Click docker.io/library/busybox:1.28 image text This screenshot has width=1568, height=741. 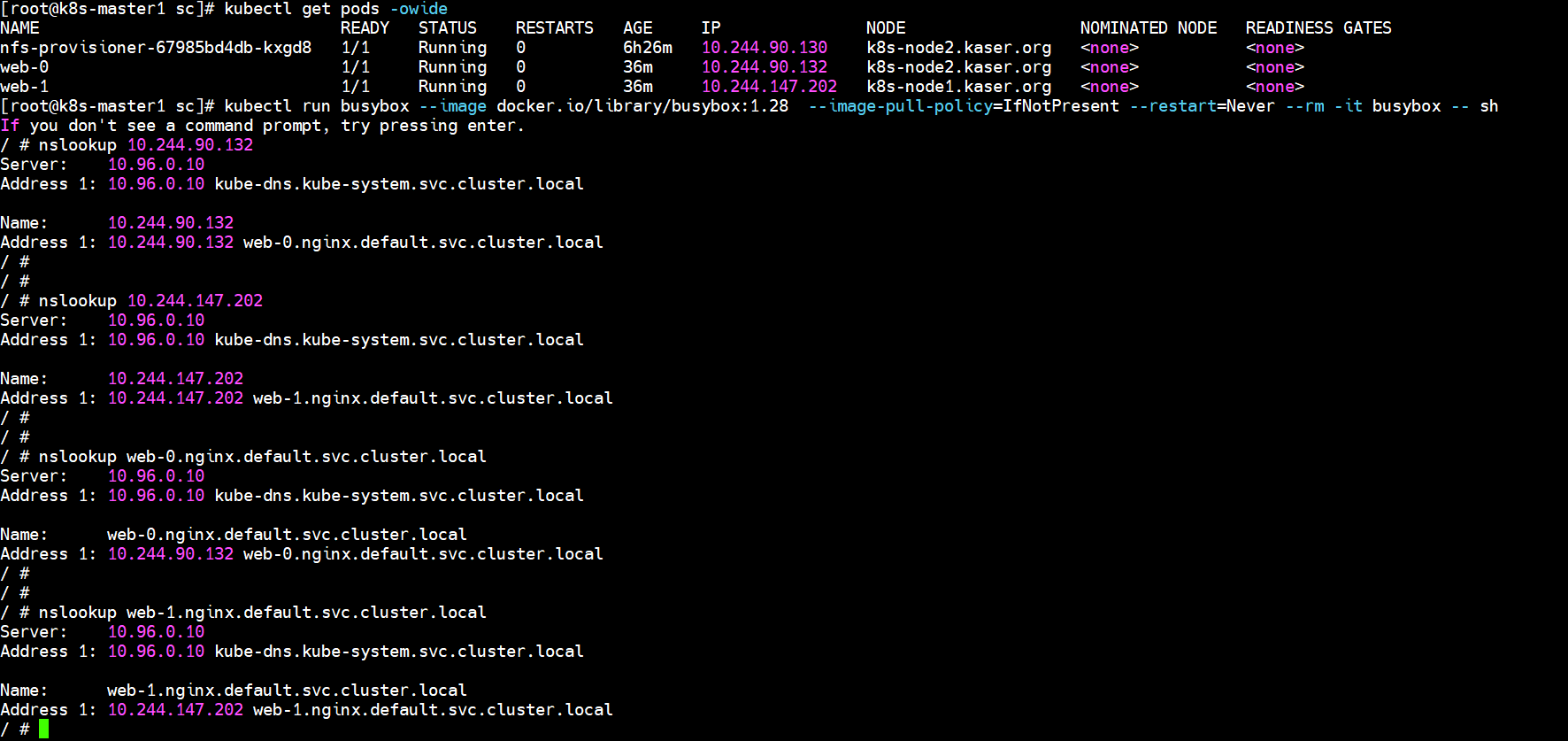642,106
